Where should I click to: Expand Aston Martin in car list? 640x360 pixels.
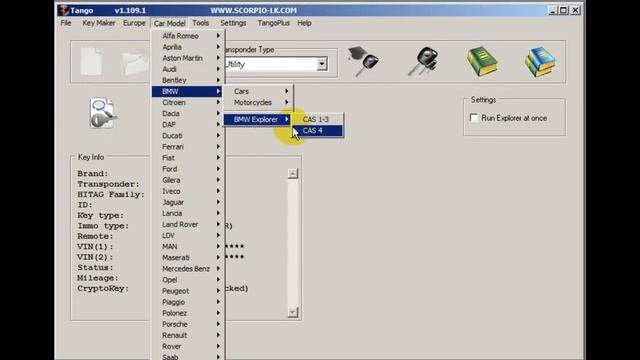pyautogui.click(x=188, y=58)
